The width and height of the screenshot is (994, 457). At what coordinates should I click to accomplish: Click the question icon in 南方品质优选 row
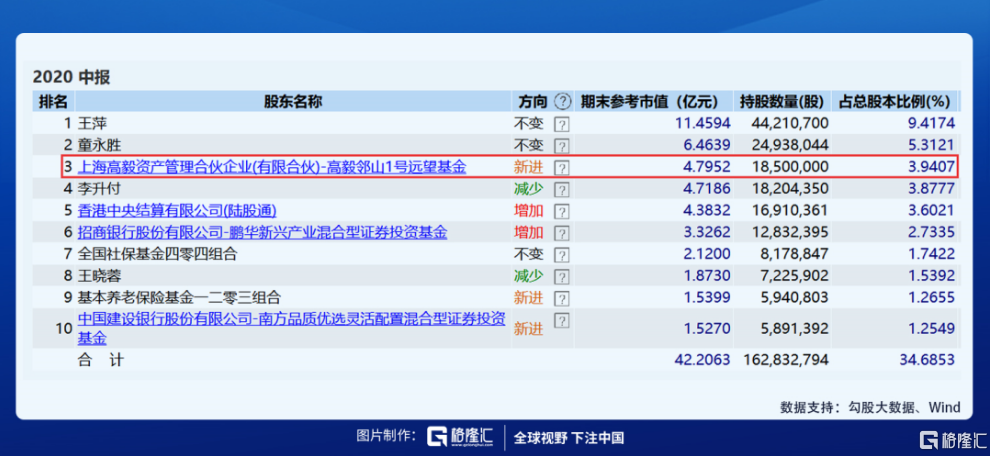pyautogui.click(x=562, y=321)
